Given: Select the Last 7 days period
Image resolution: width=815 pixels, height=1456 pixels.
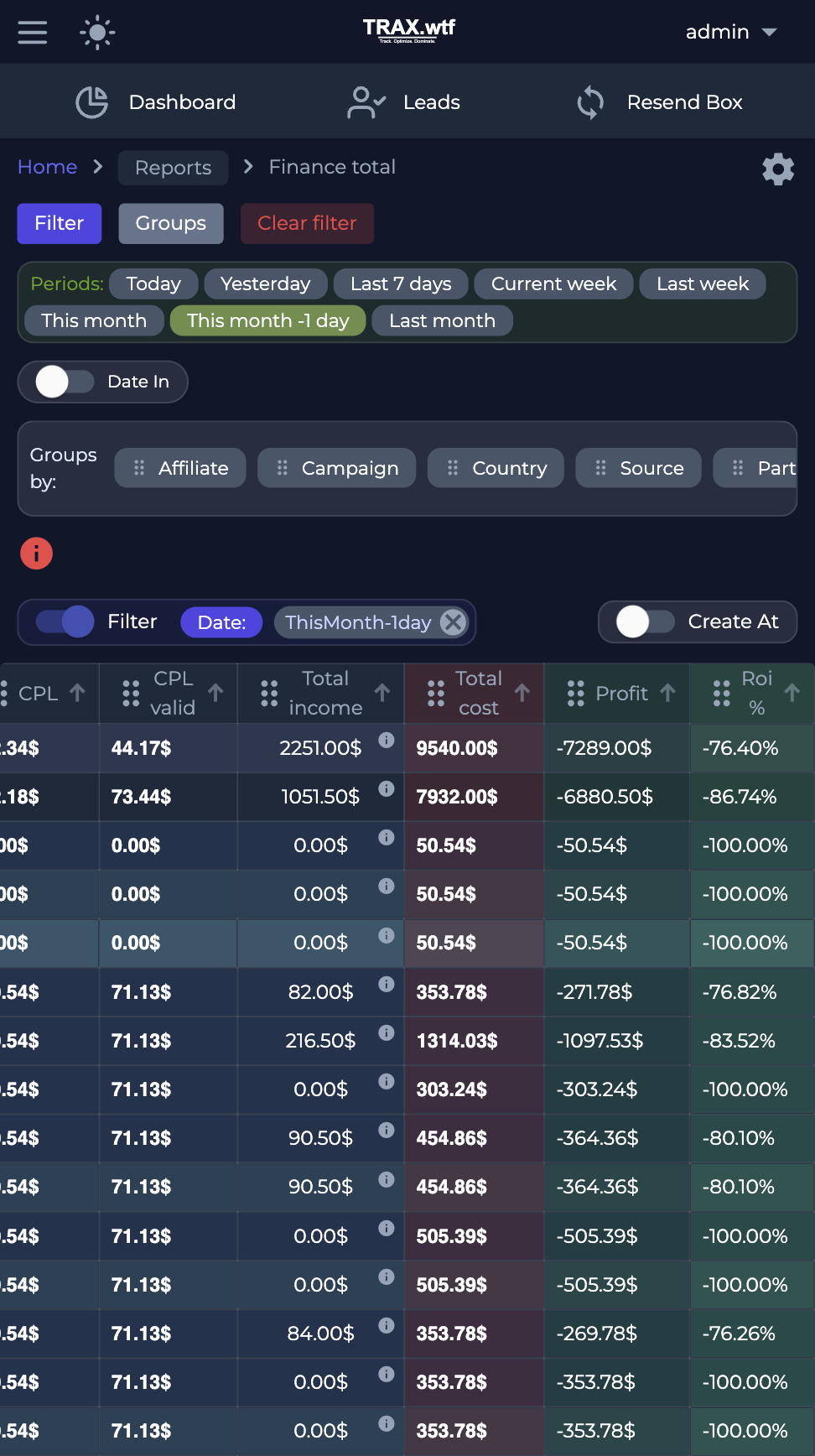Looking at the screenshot, I should click(401, 283).
